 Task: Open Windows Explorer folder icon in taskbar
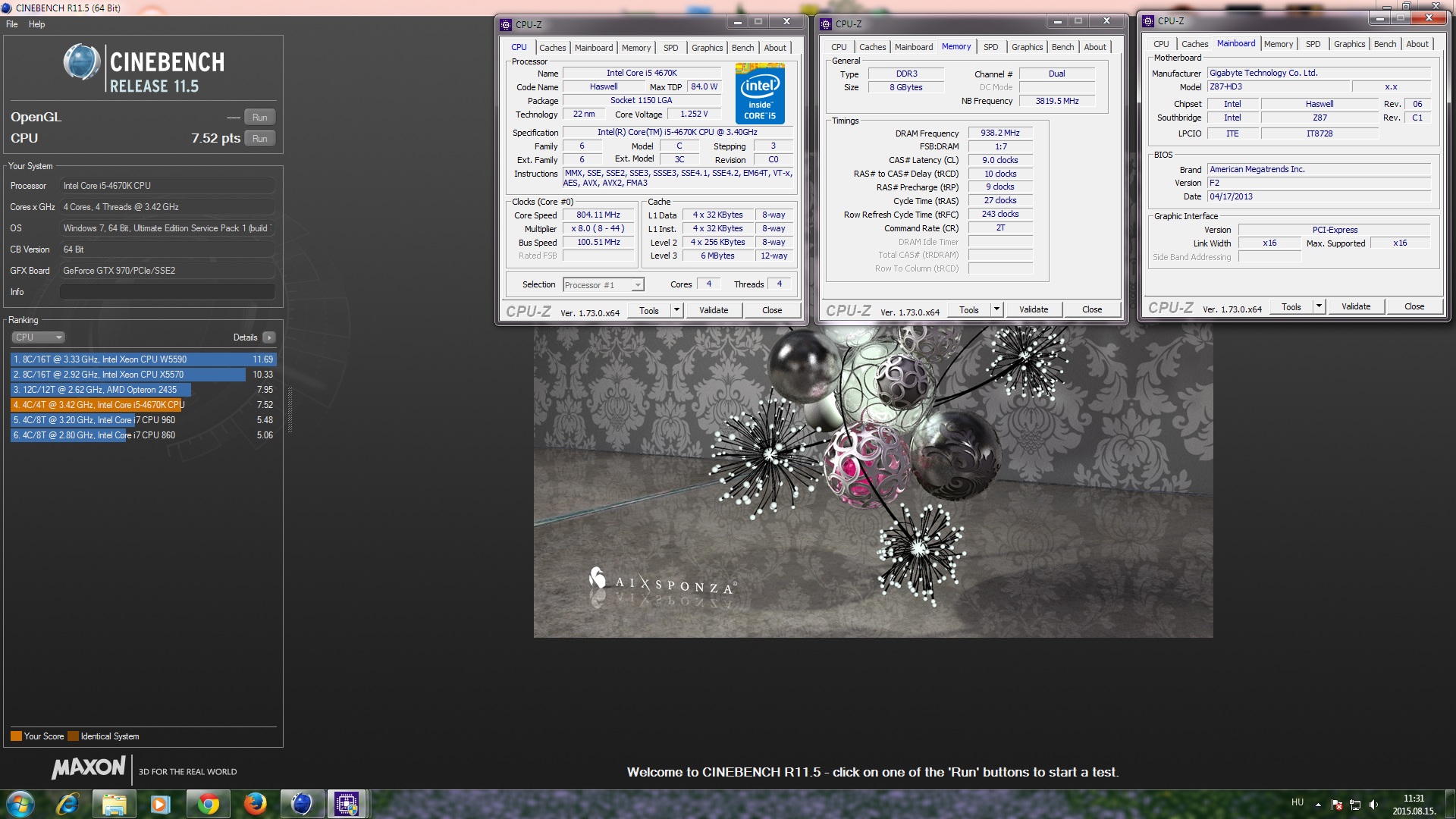(x=114, y=804)
